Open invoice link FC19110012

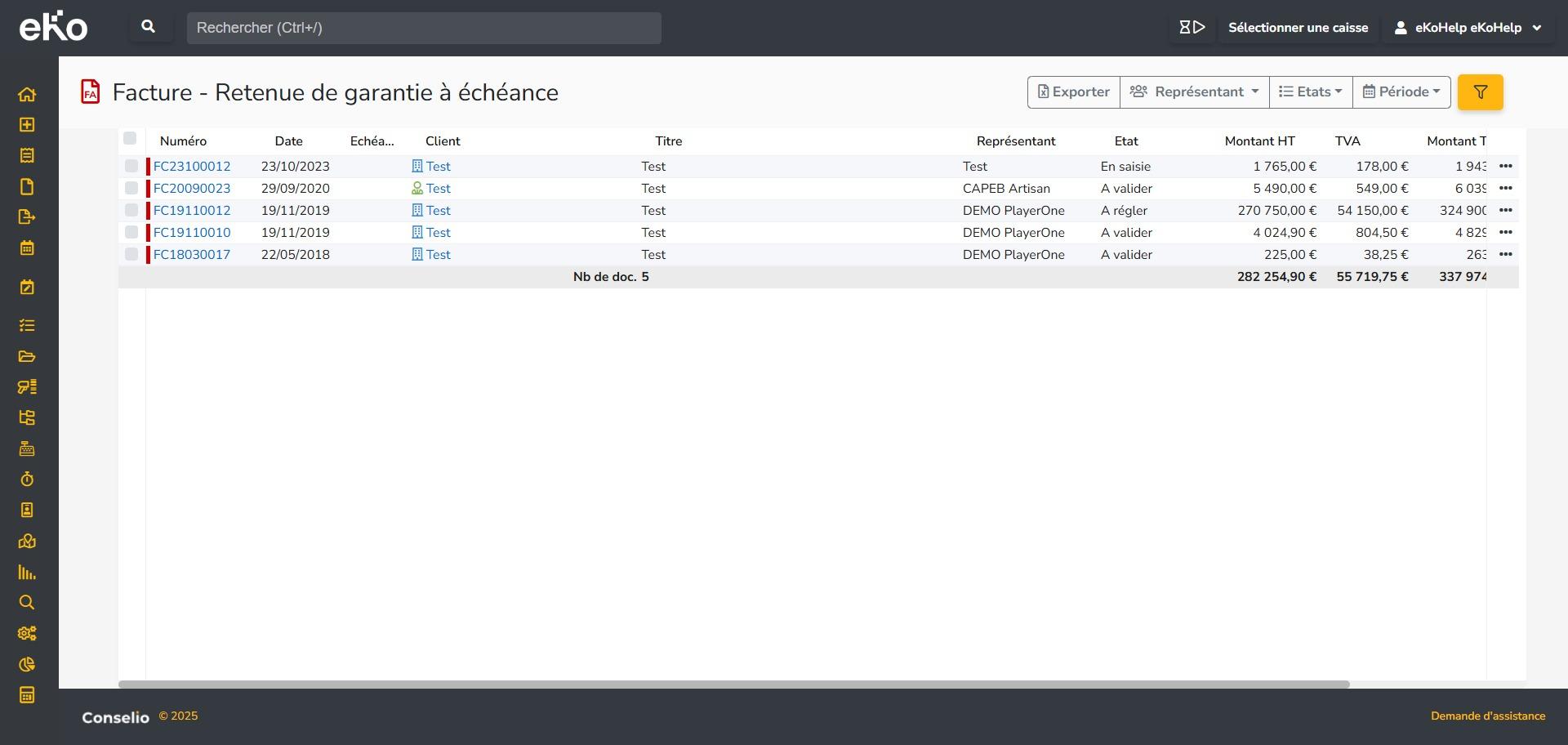tap(192, 211)
